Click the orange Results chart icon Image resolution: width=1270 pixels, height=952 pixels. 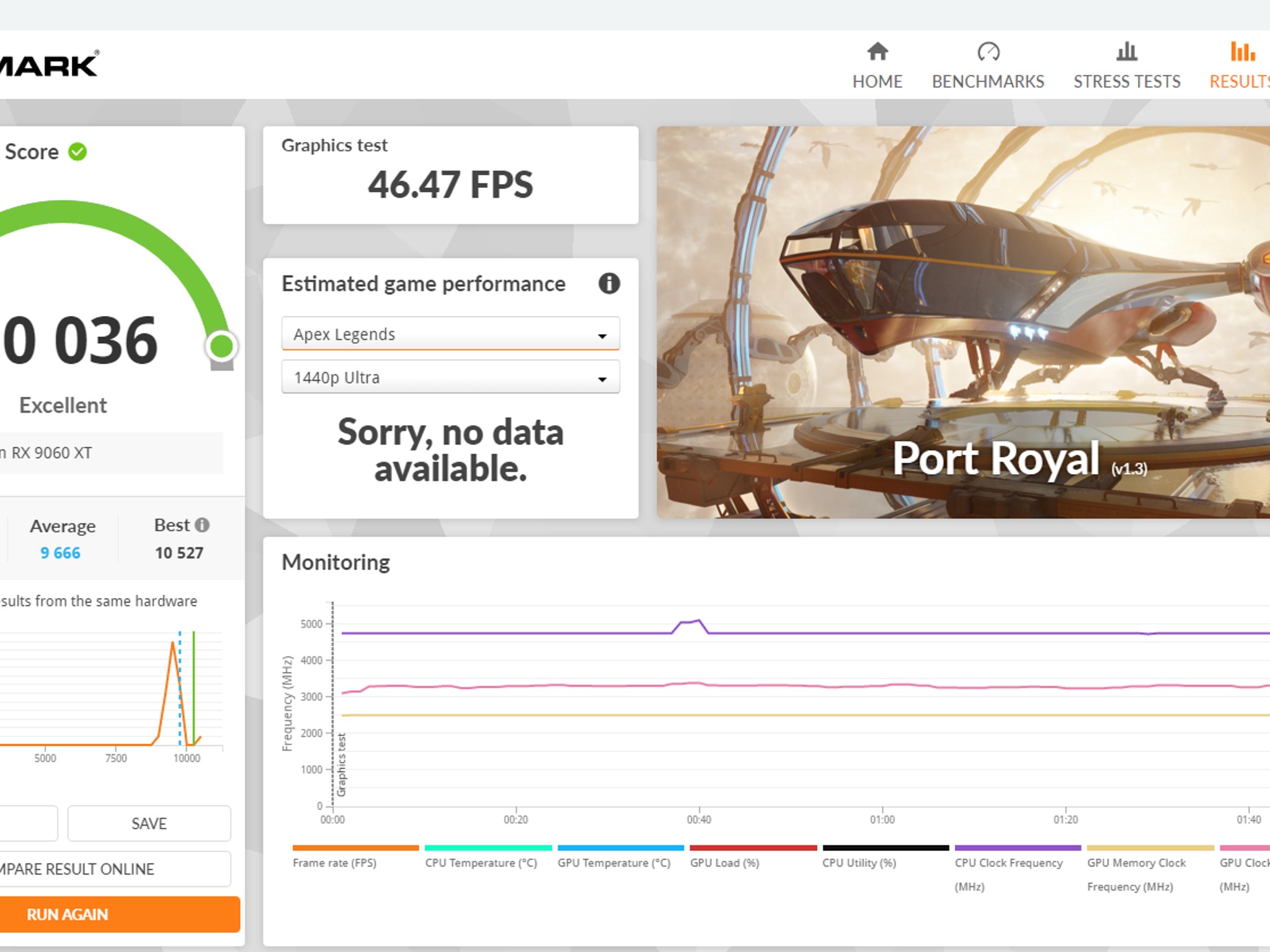[1243, 51]
